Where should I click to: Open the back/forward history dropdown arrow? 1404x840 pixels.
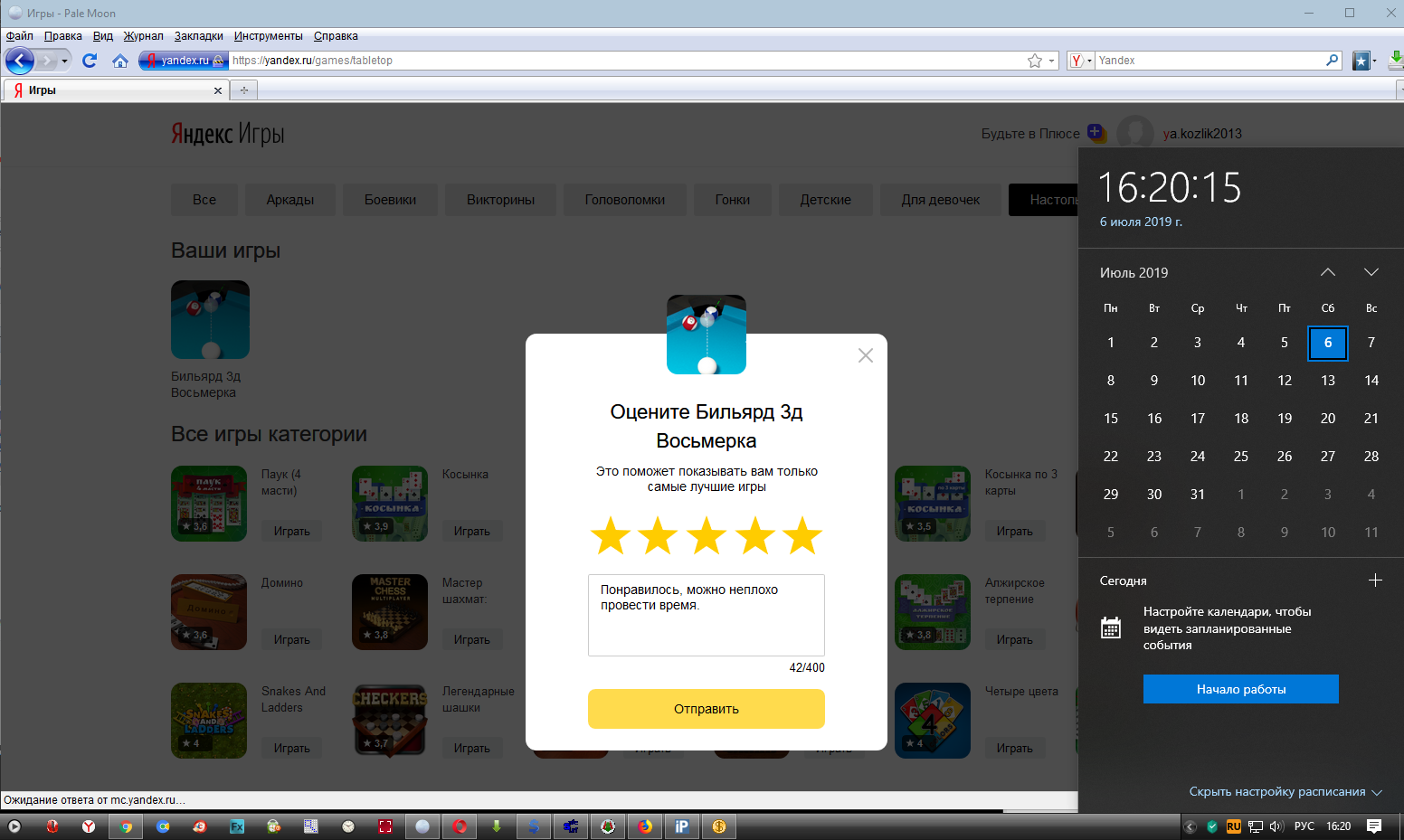point(64,61)
